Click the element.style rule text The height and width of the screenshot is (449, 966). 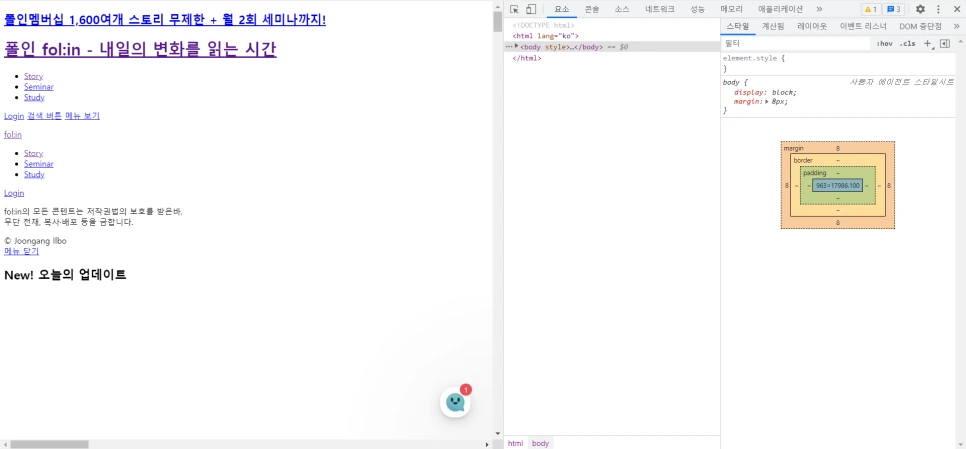click(751, 58)
